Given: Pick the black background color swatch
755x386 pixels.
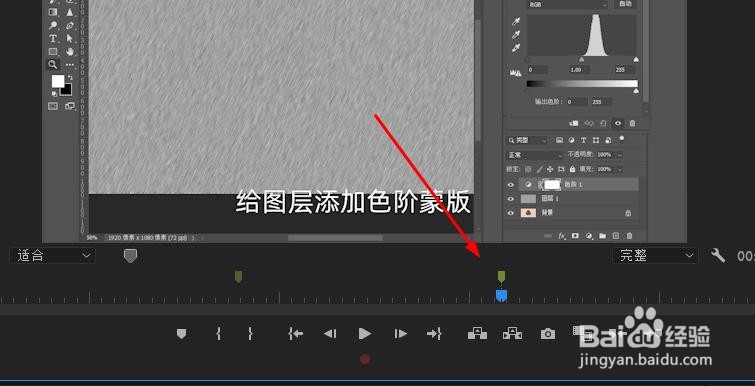Looking at the screenshot, I should click(67, 90).
